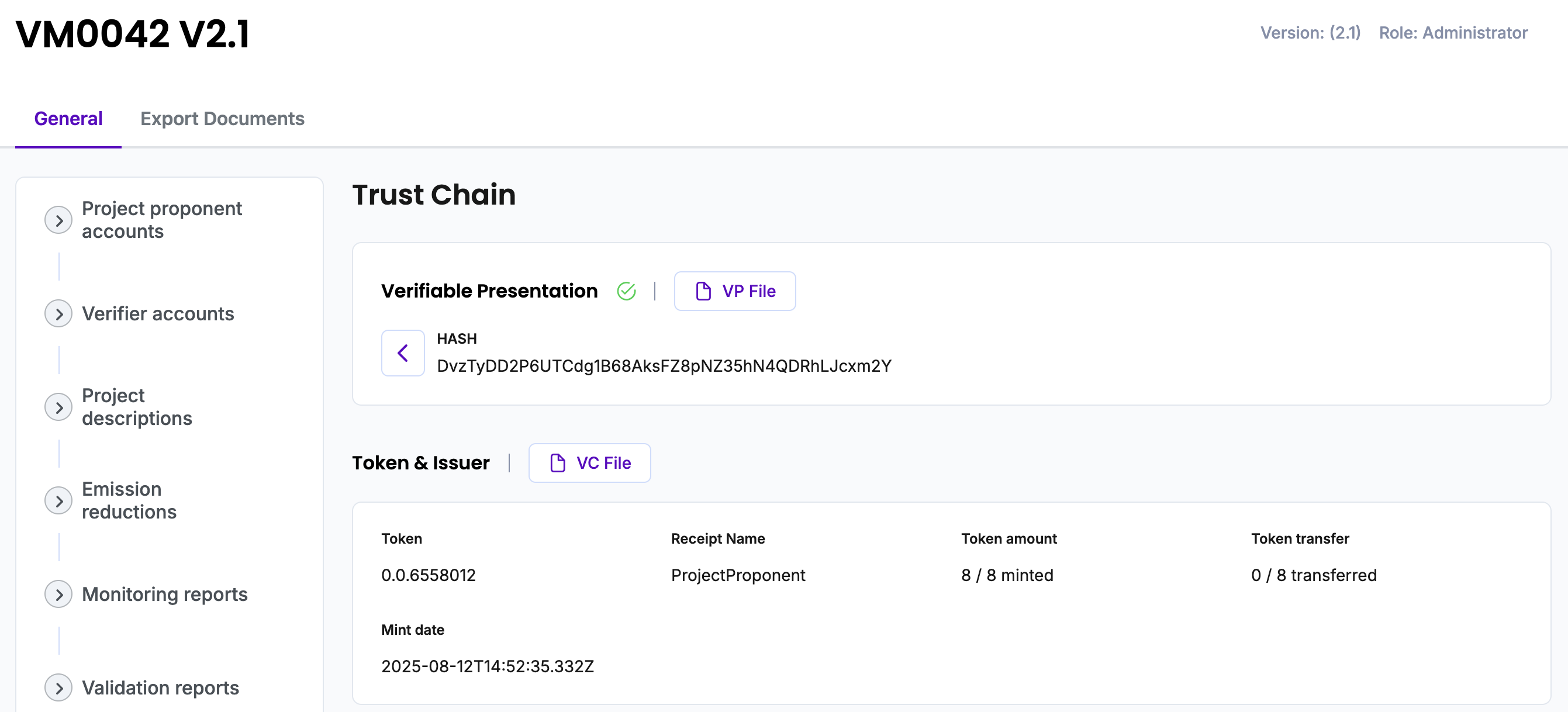Click the back arrow beside the HASH

pos(402,353)
